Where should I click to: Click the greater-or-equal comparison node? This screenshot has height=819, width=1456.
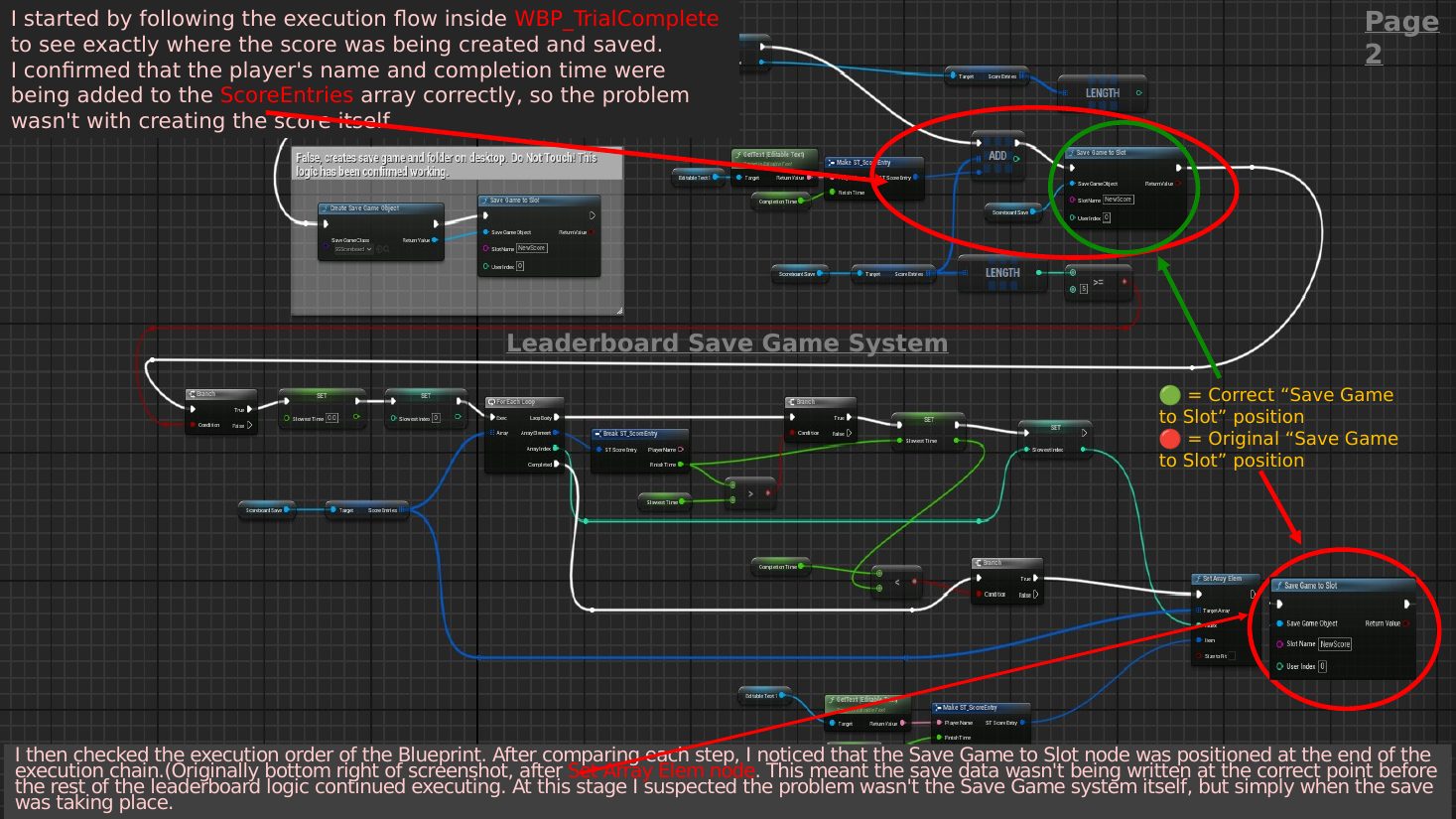pos(1098,282)
